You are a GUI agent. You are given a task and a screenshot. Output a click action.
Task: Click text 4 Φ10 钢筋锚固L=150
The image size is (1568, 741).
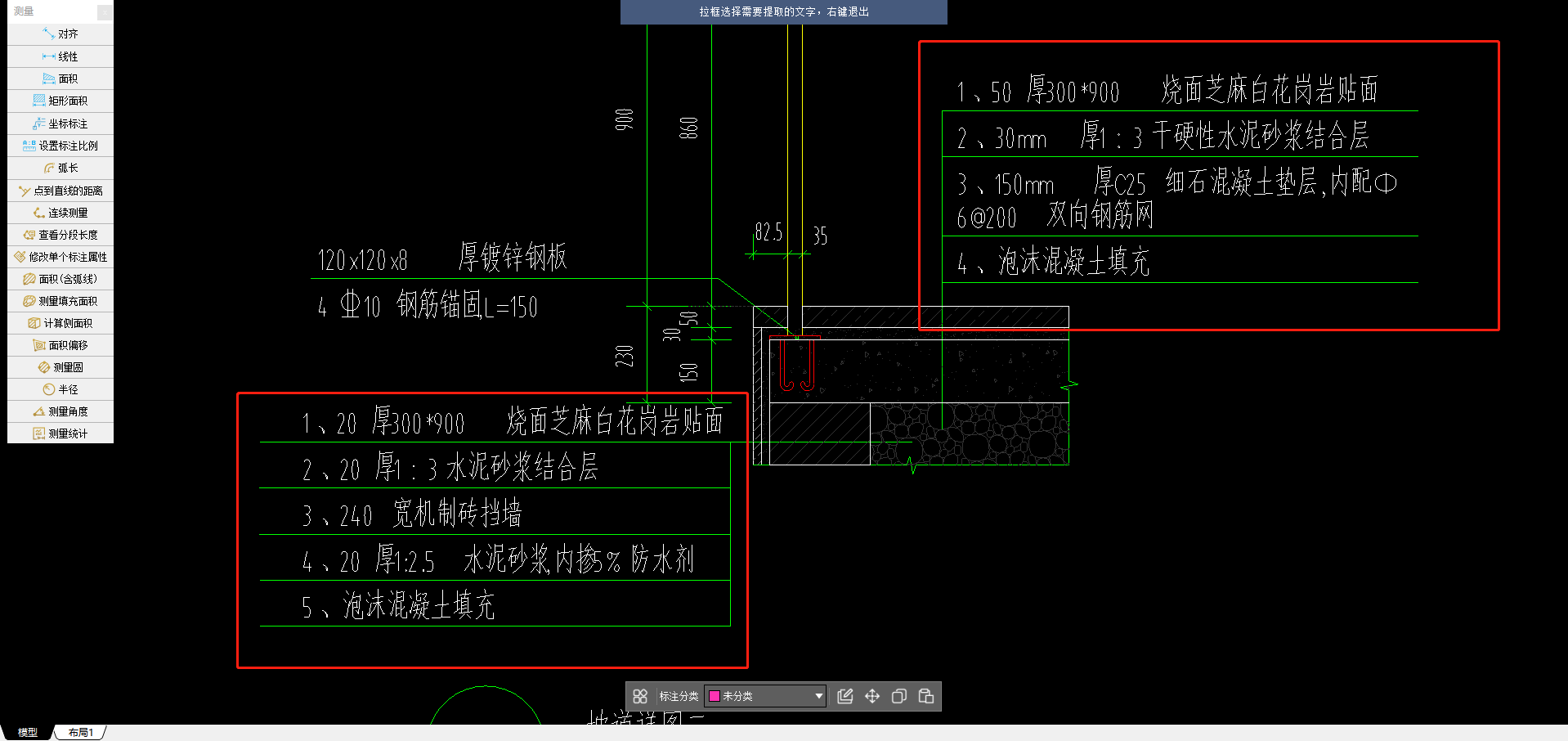click(428, 305)
